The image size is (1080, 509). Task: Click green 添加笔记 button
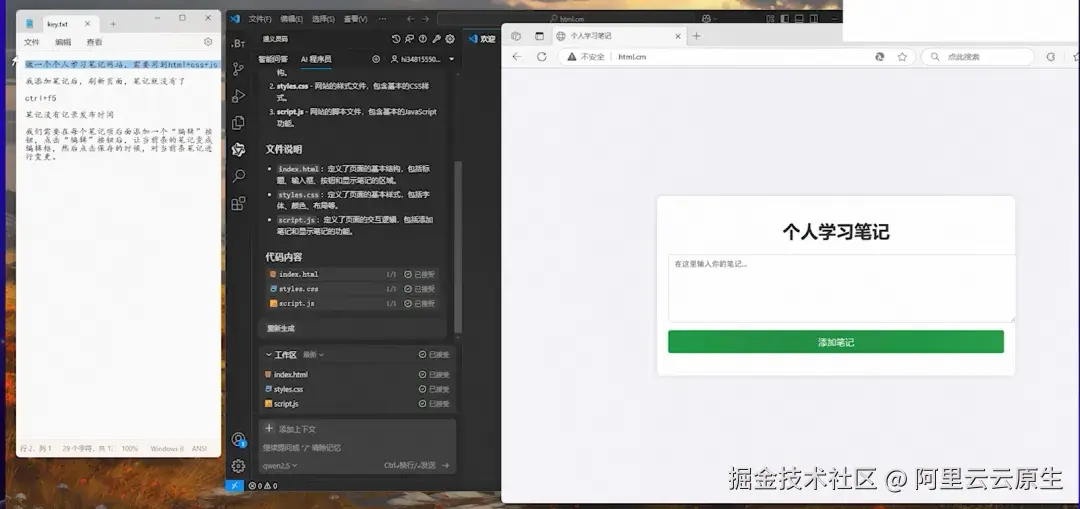(x=835, y=342)
